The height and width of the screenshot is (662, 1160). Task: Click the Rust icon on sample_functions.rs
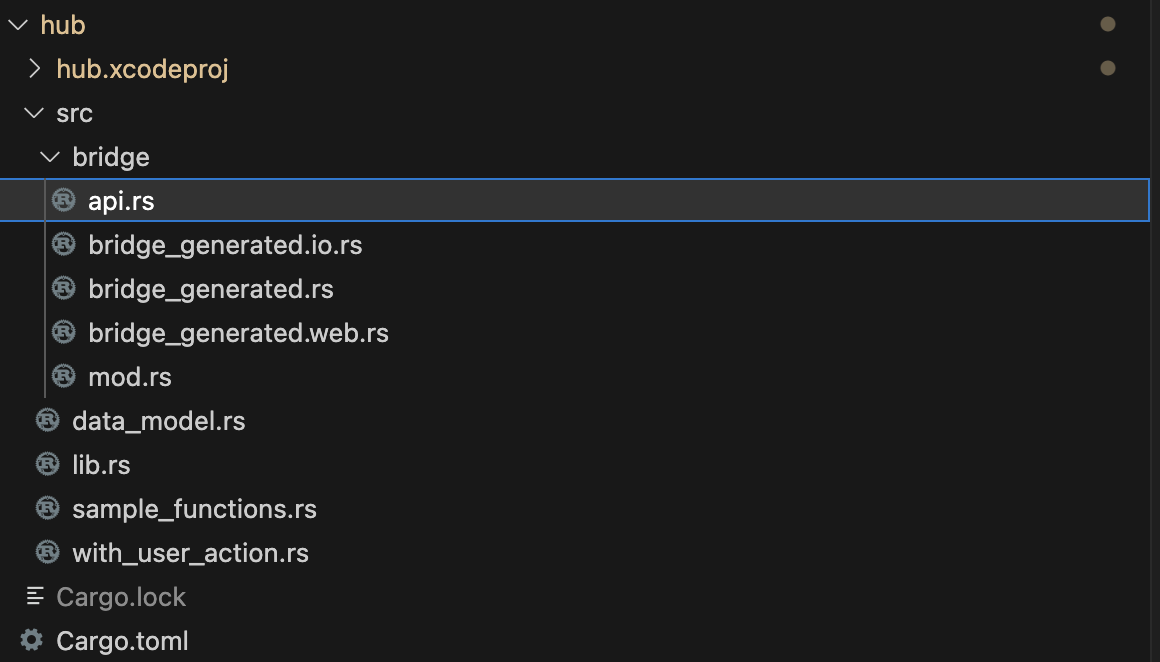pyautogui.click(x=47, y=508)
